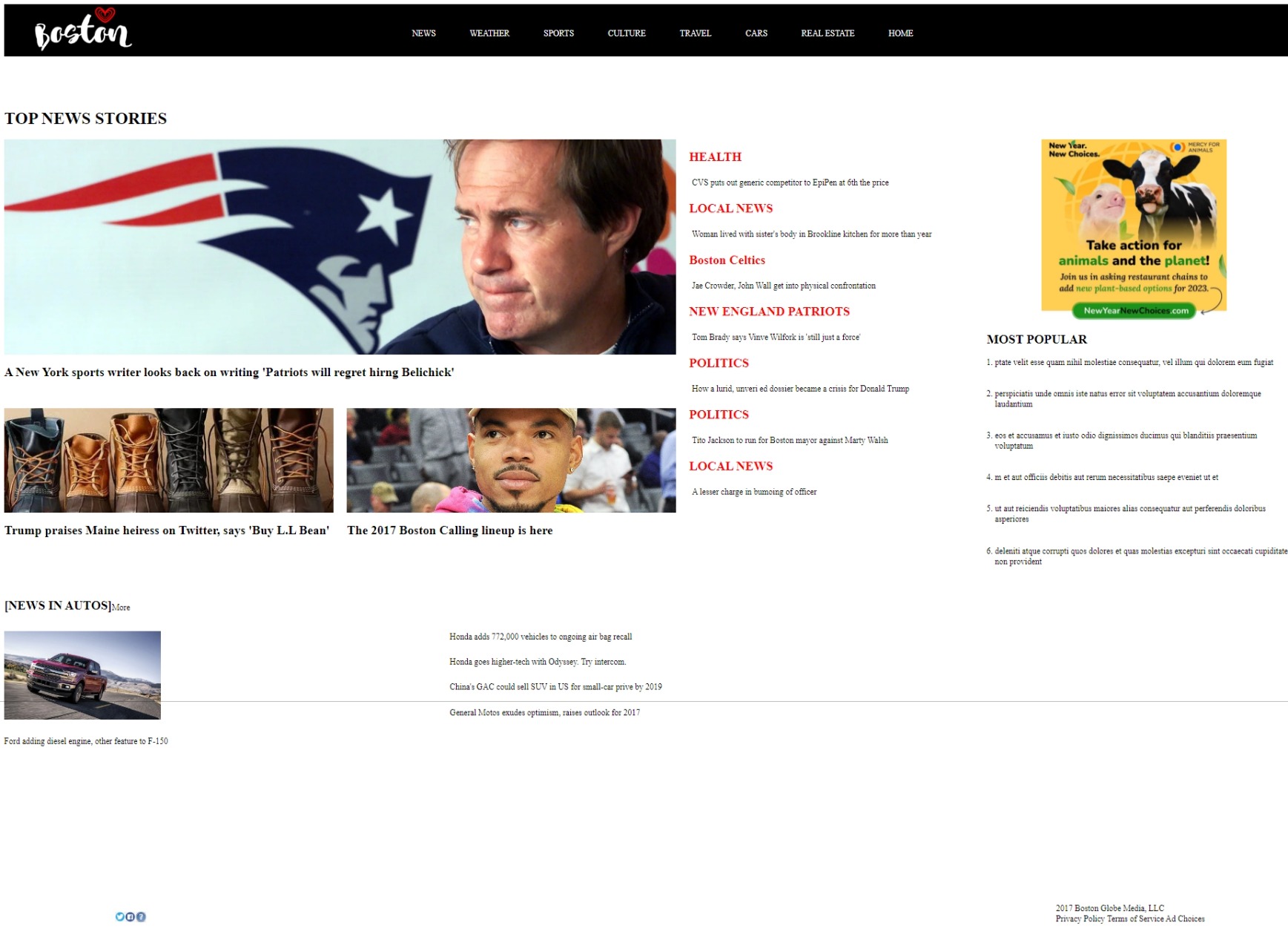Open the CARS navigation item
This screenshot has width=1288, height=934.
click(x=756, y=33)
